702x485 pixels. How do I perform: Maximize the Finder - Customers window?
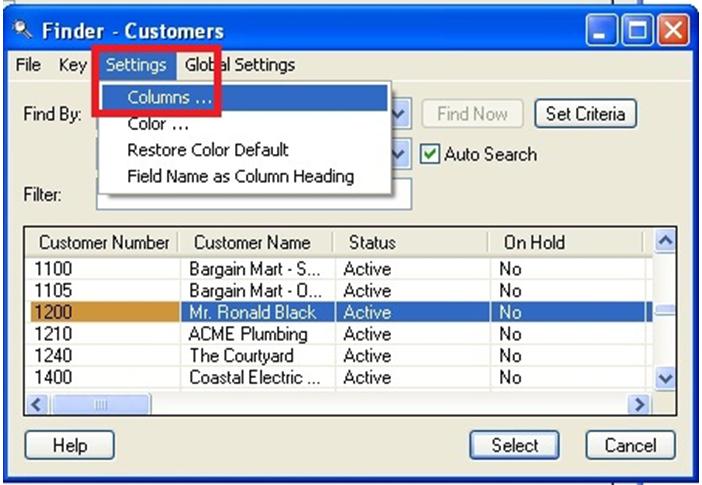(638, 30)
